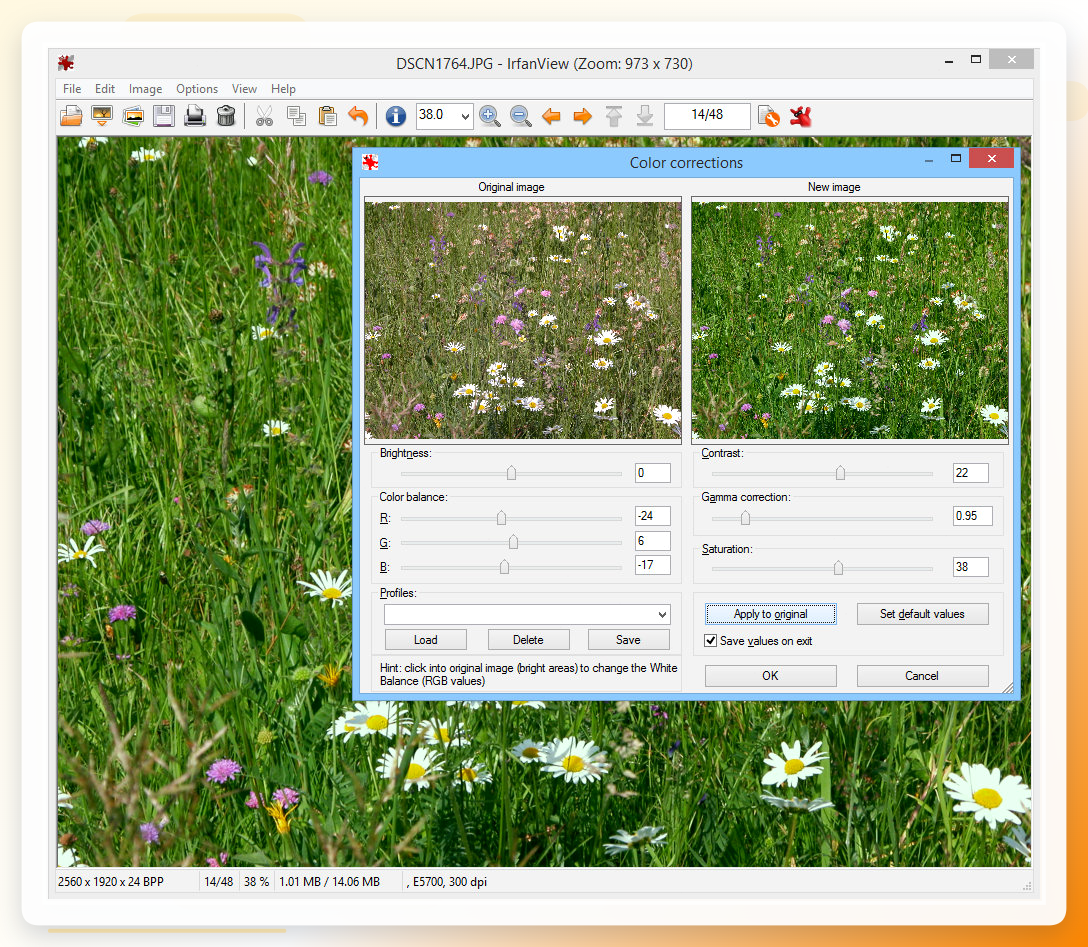Click the Undo arrow icon
Image resolution: width=1088 pixels, height=947 pixels.
[358, 116]
